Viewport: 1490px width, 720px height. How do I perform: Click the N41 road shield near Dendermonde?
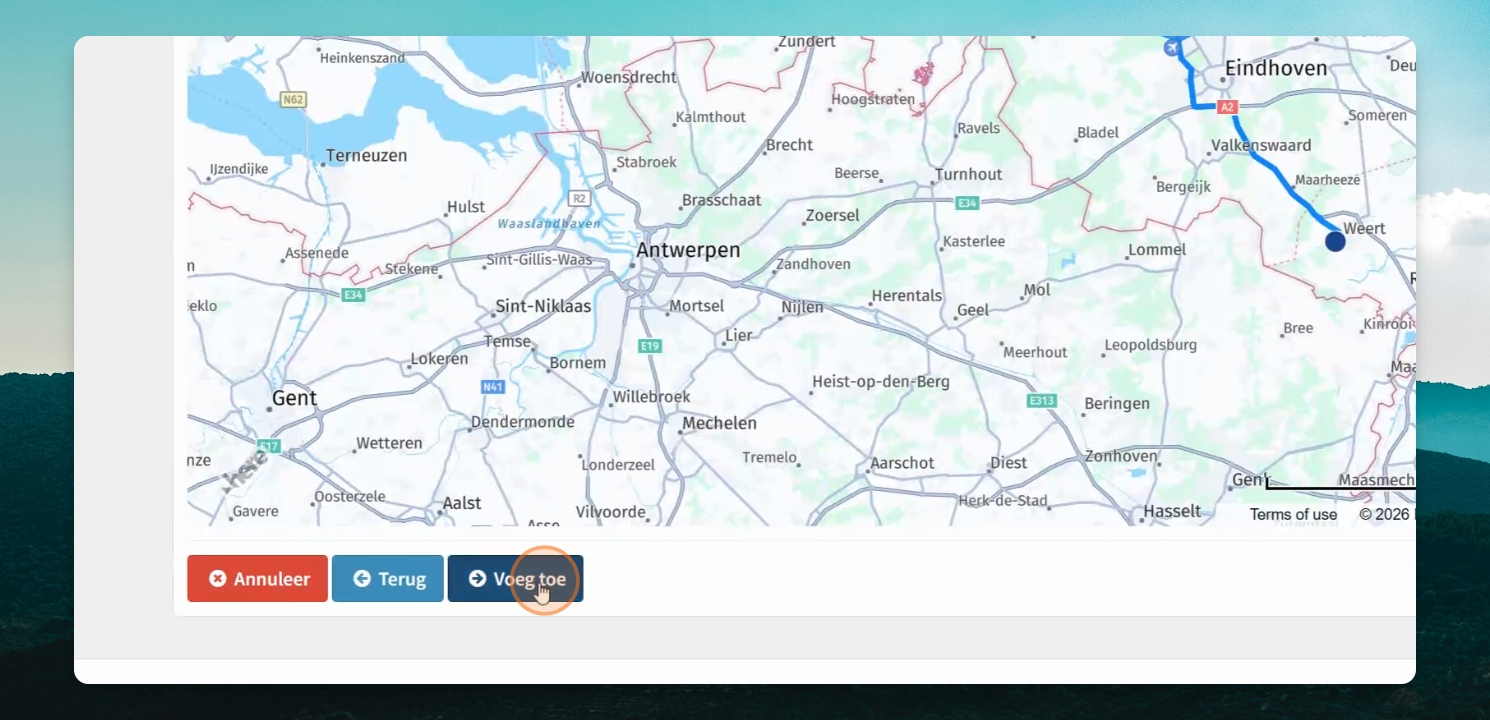pyautogui.click(x=493, y=386)
